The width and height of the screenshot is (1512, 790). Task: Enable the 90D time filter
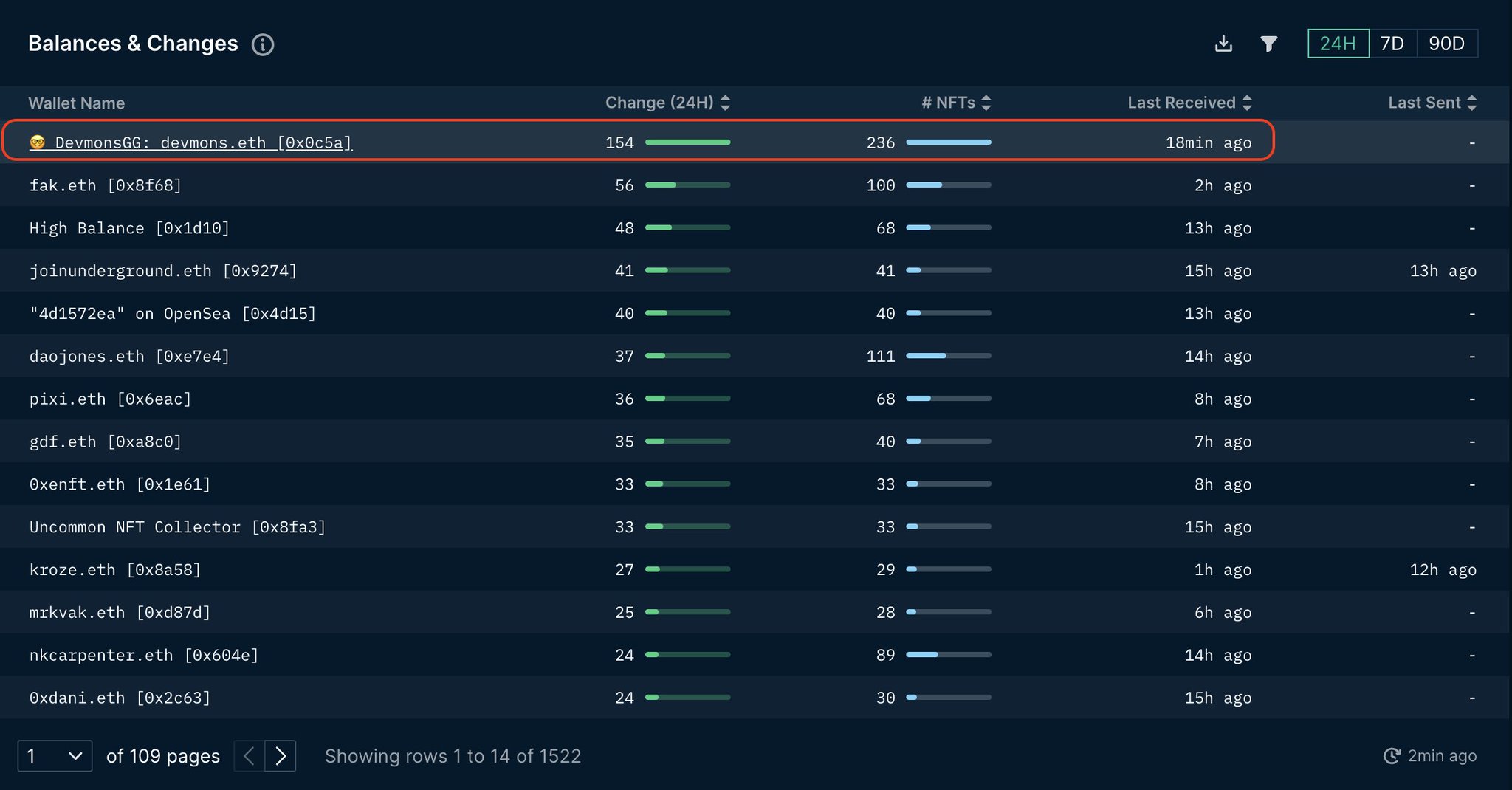tap(1447, 44)
